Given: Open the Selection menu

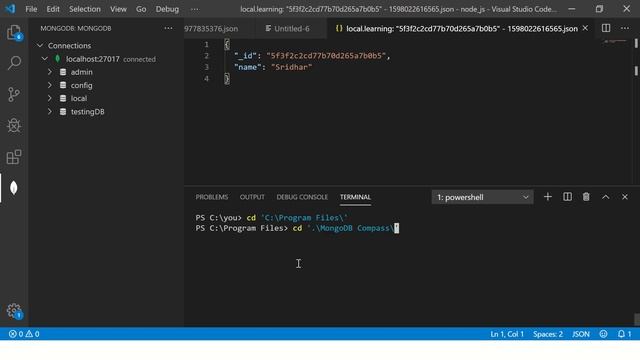Looking at the screenshot, I should tap(84, 9).
